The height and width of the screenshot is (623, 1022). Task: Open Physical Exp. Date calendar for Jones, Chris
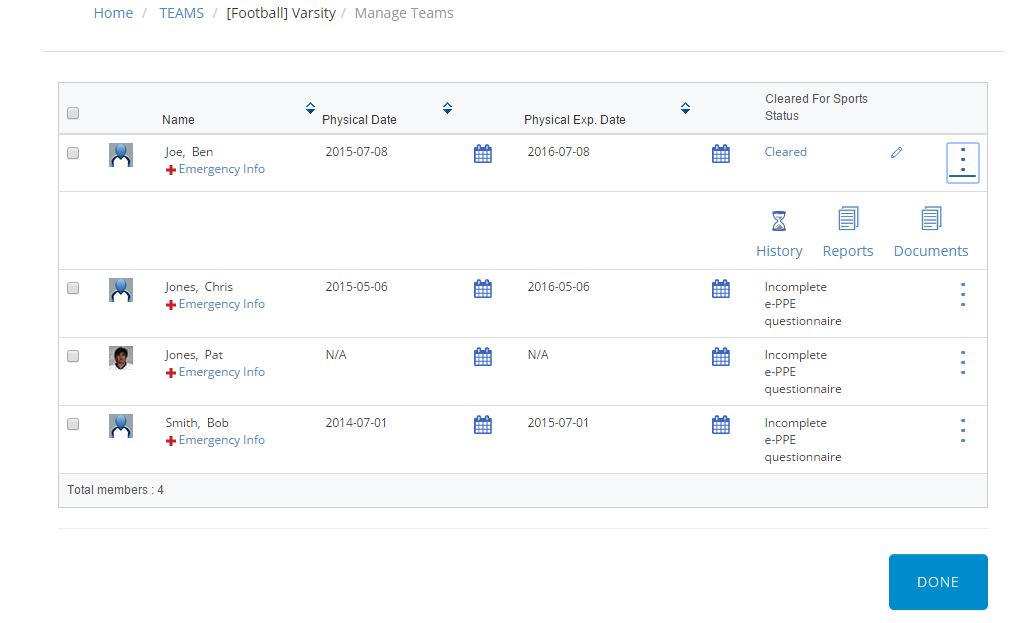[721, 289]
